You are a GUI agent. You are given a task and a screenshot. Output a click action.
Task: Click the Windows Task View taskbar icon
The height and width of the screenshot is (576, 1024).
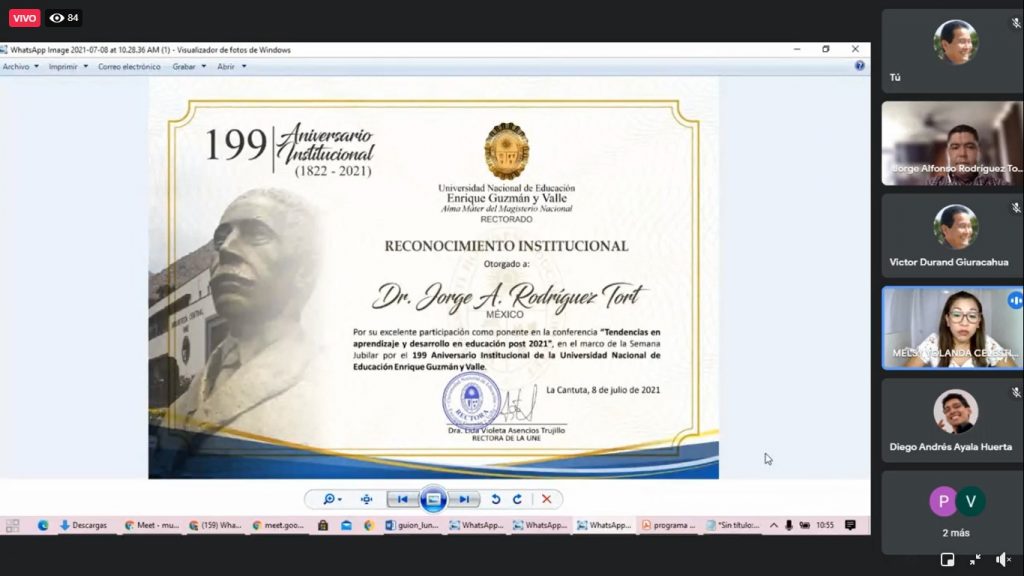pyautogui.click(x=12, y=525)
